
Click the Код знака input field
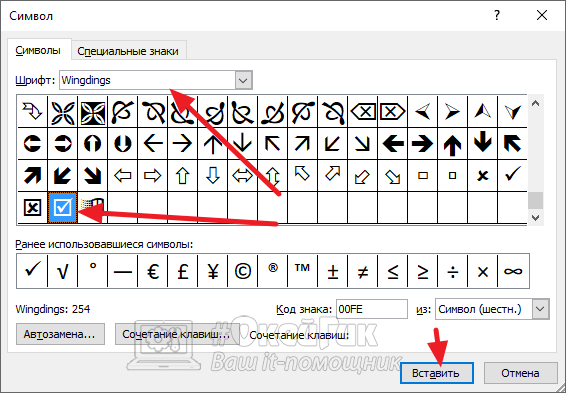372,309
